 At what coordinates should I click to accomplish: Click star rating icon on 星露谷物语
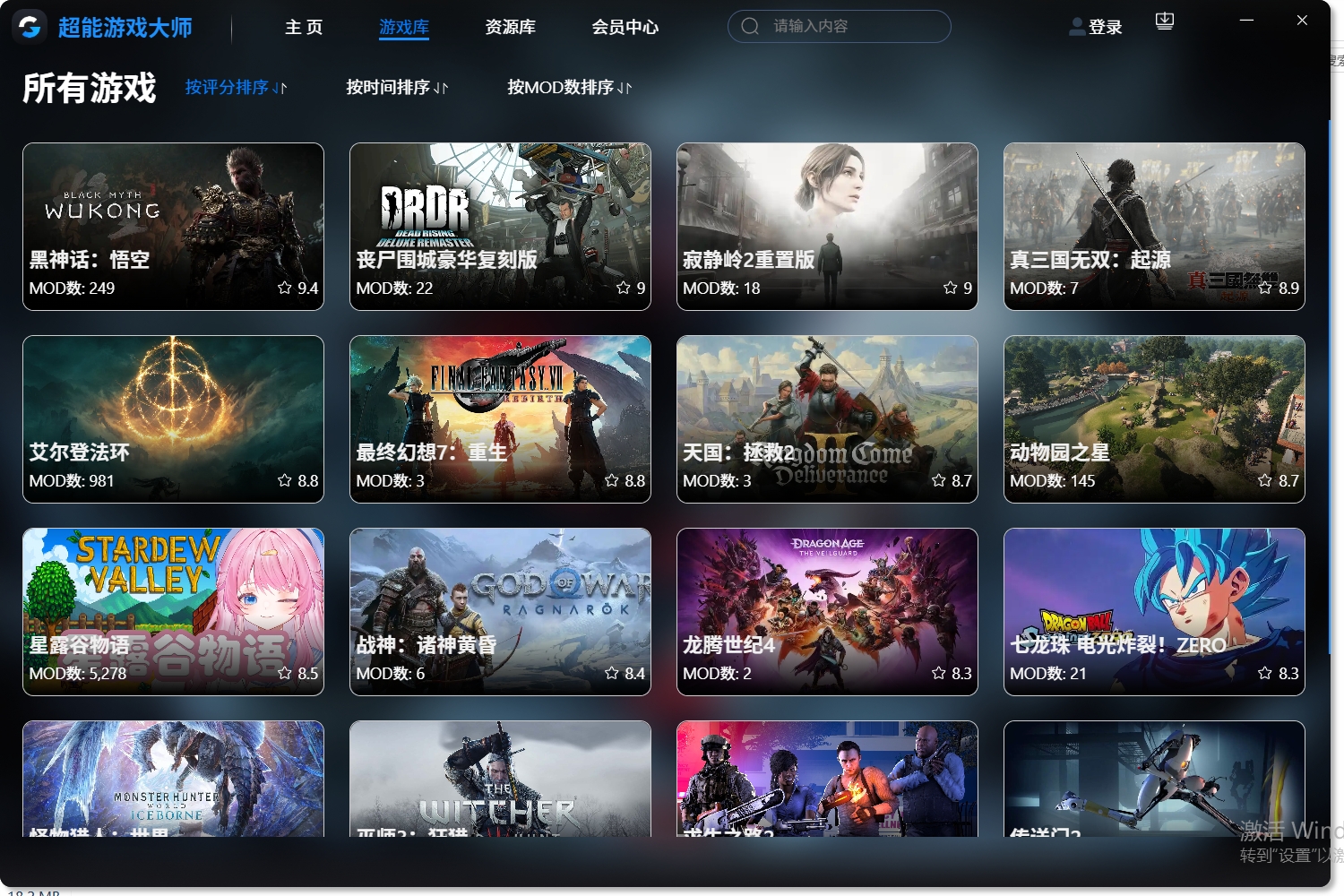[285, 673]
